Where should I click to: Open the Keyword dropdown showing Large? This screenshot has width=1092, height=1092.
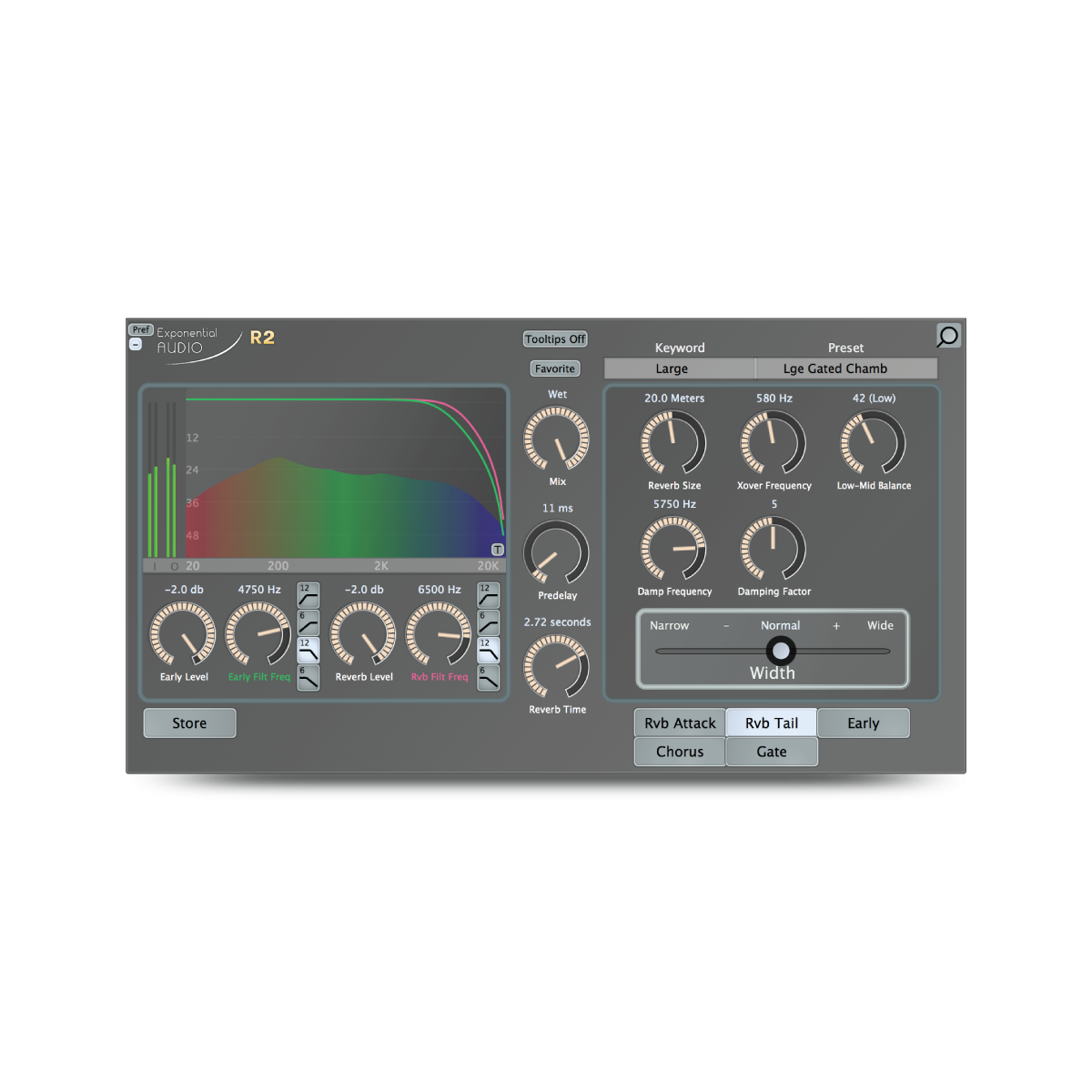(679, 369)
